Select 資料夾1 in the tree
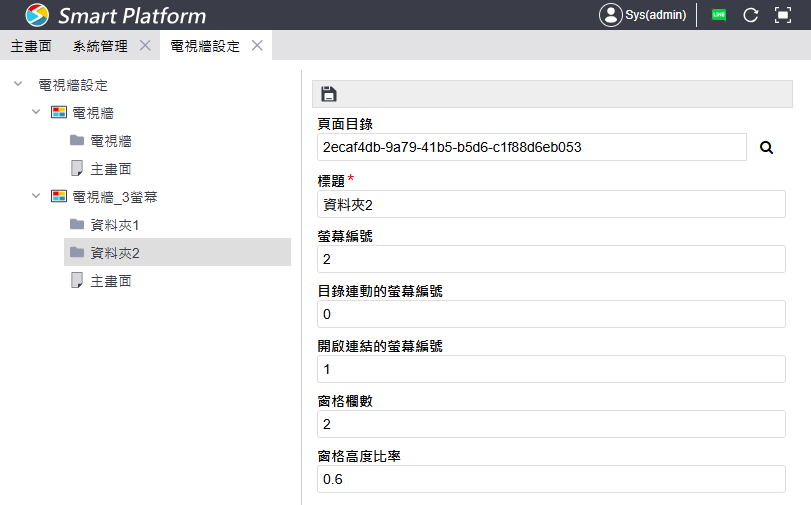Image resolution: width=811 pixels, height=505 pixels. tap(114, 225)
